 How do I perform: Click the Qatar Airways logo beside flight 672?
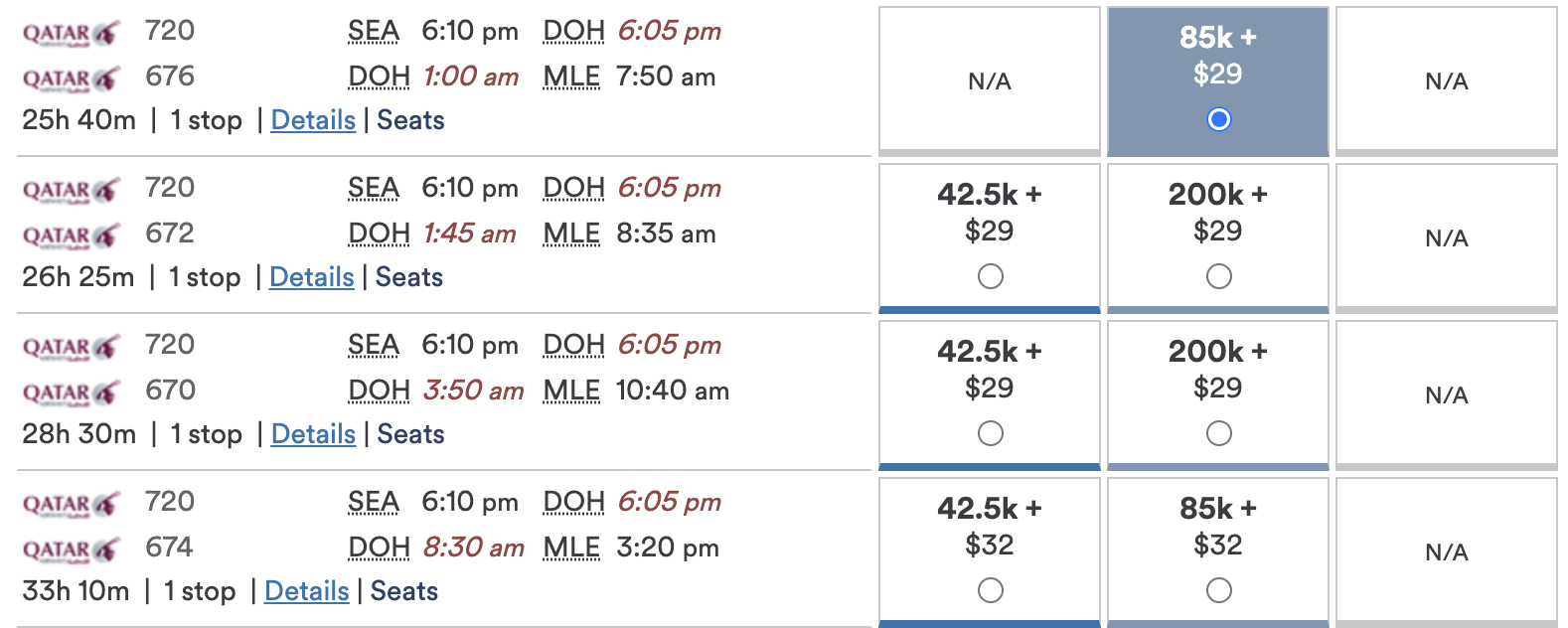pyautogui.click(x=72, y=235)
